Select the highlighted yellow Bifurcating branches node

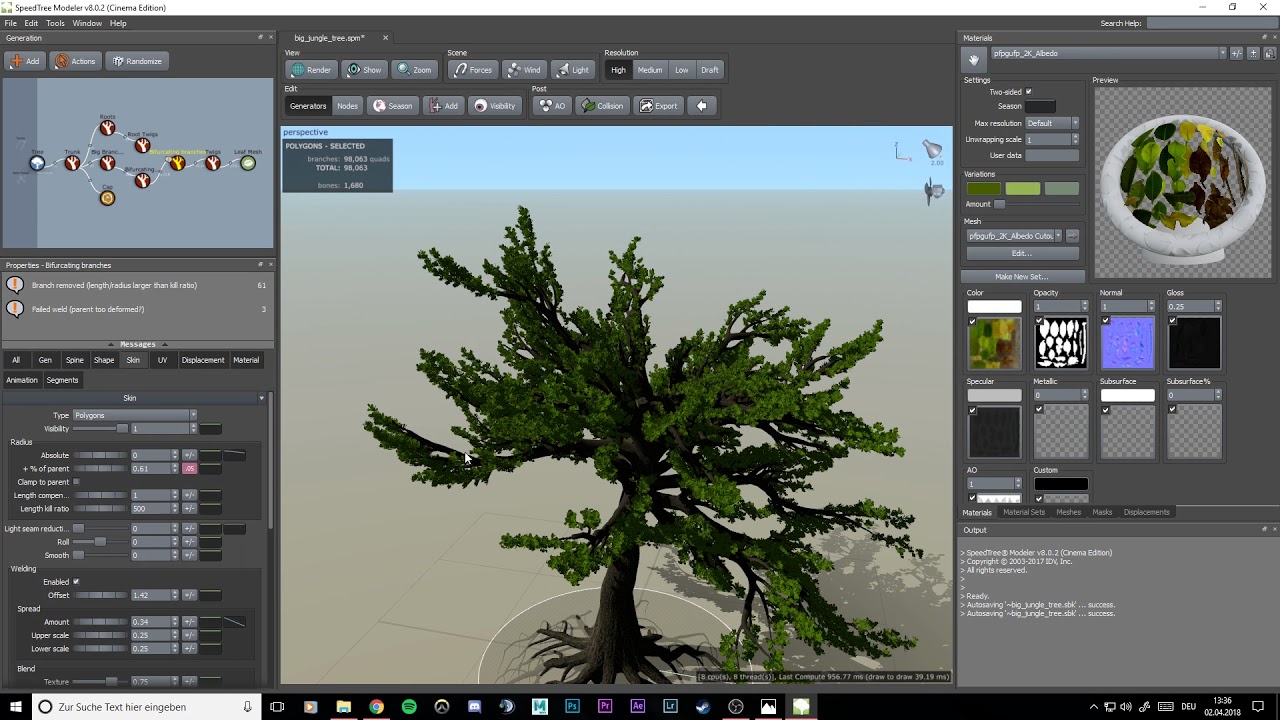[x=177, y=163]
